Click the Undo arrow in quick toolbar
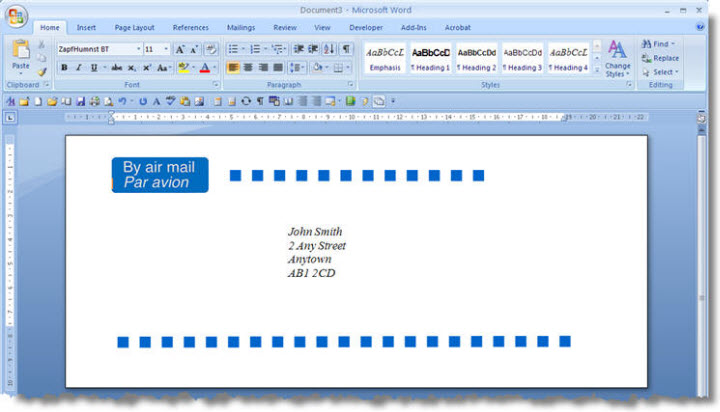Image resolution: width=720 pixels, height=412 pixels. (x=122, y=102)
